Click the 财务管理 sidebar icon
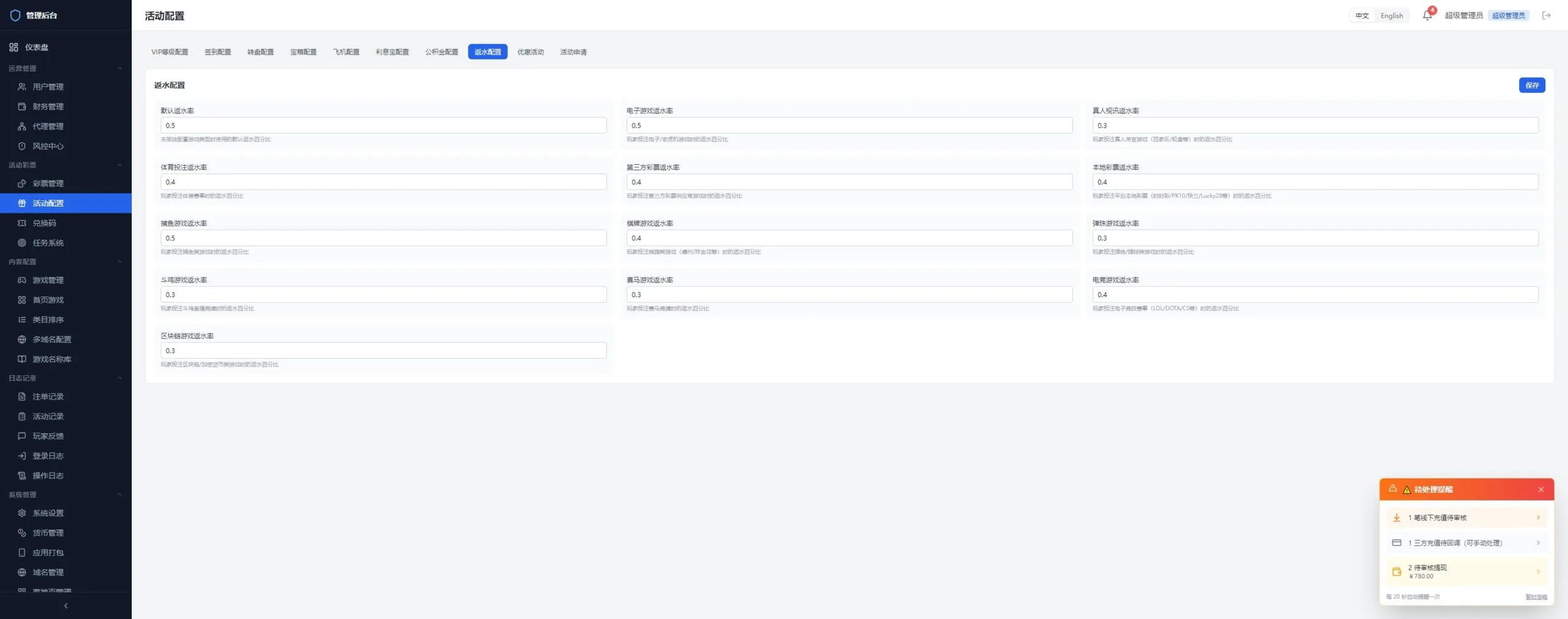The height and width of the screenshot is (619, 1568). [x=22, y=106]
